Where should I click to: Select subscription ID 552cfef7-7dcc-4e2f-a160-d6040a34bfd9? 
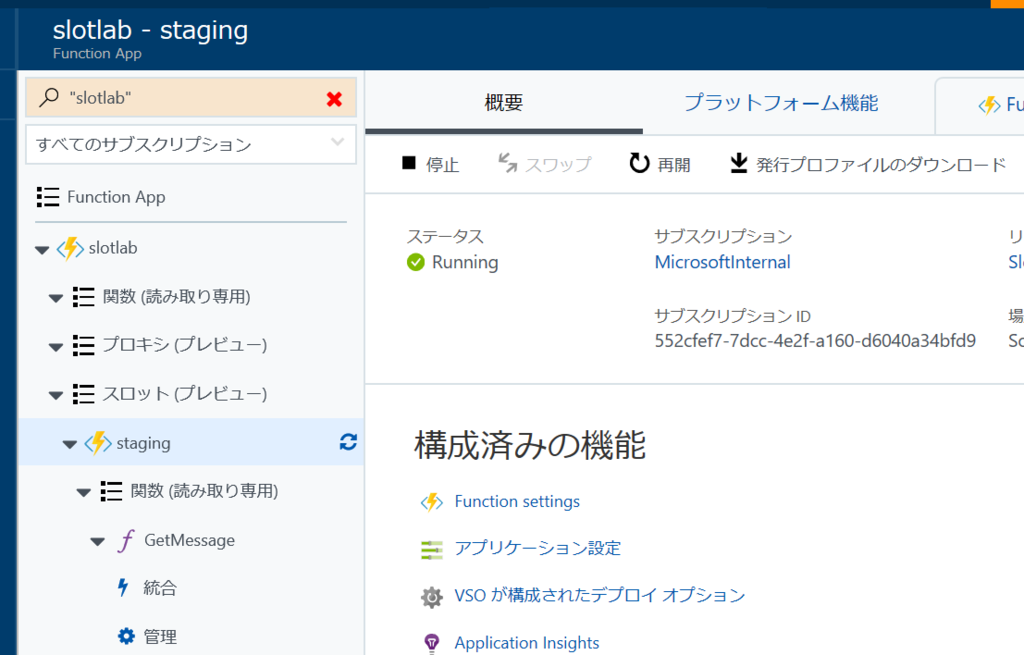coord(815,340)
